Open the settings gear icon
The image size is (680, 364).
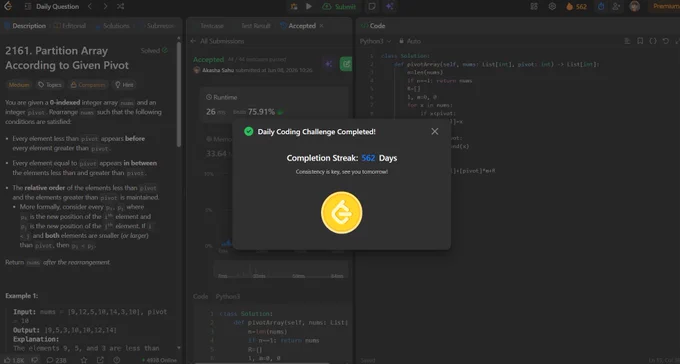pyautogui.click(x=552, y=7)
